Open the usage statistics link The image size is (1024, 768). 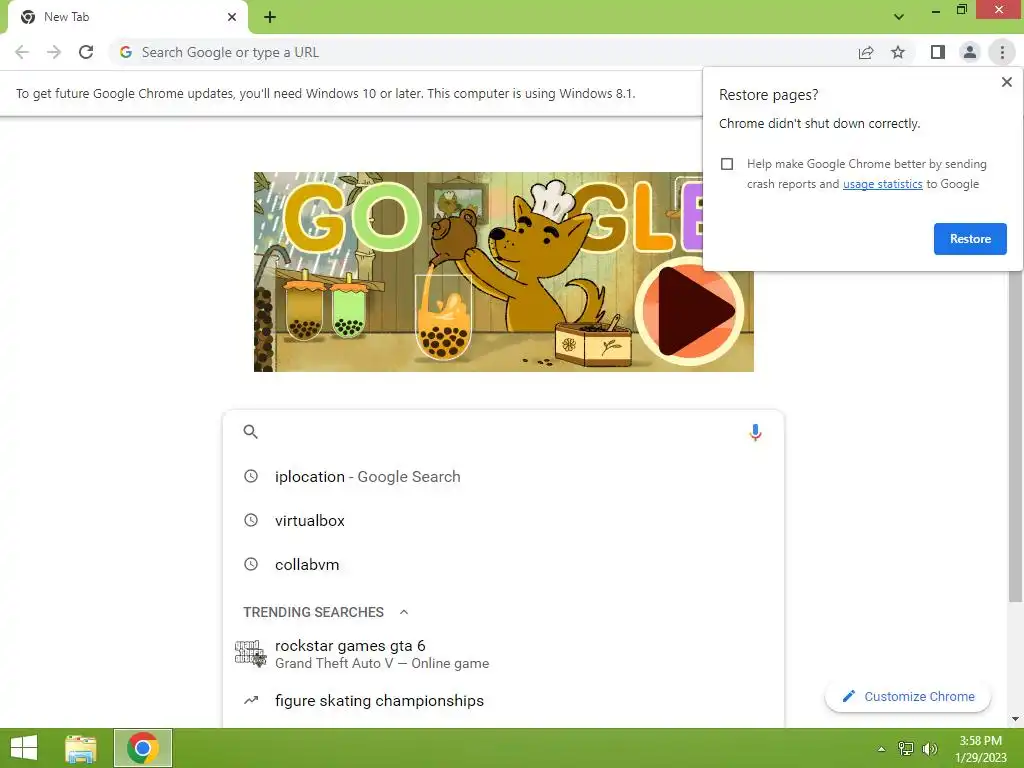[x=882, y=184]
